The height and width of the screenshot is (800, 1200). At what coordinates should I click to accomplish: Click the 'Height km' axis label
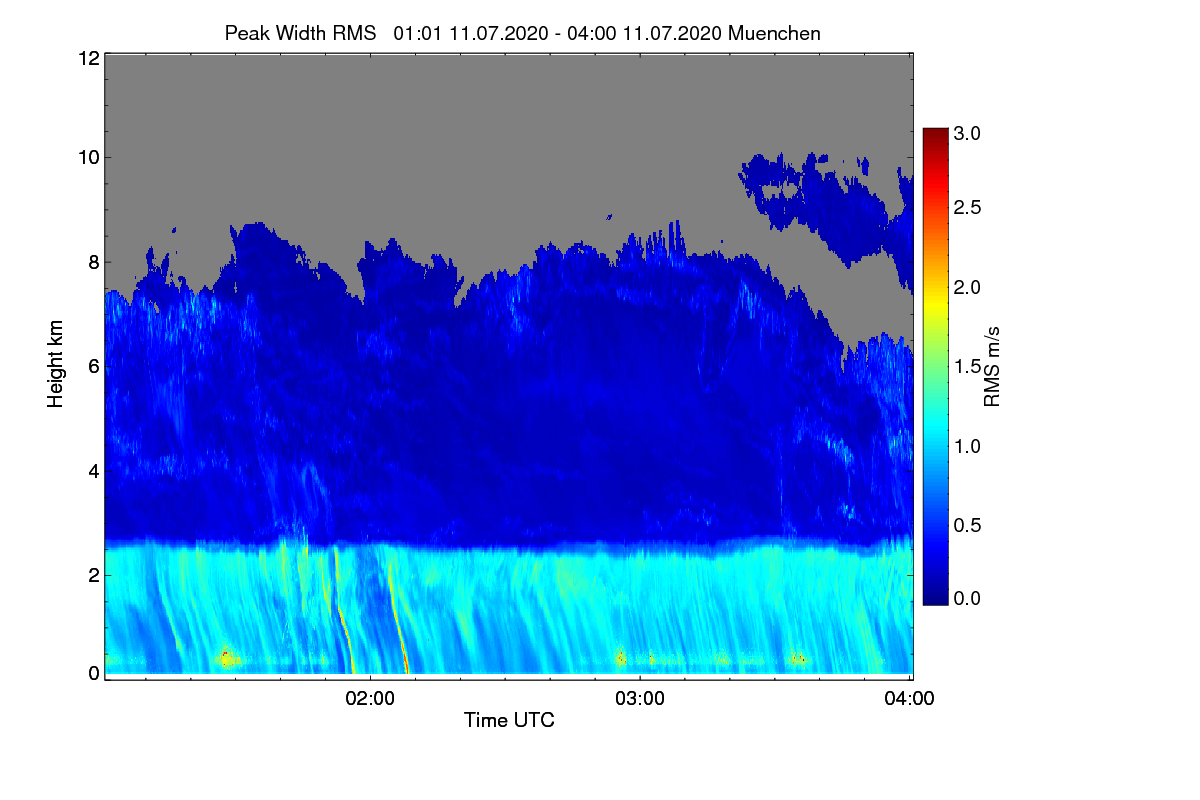pos(56,365)
